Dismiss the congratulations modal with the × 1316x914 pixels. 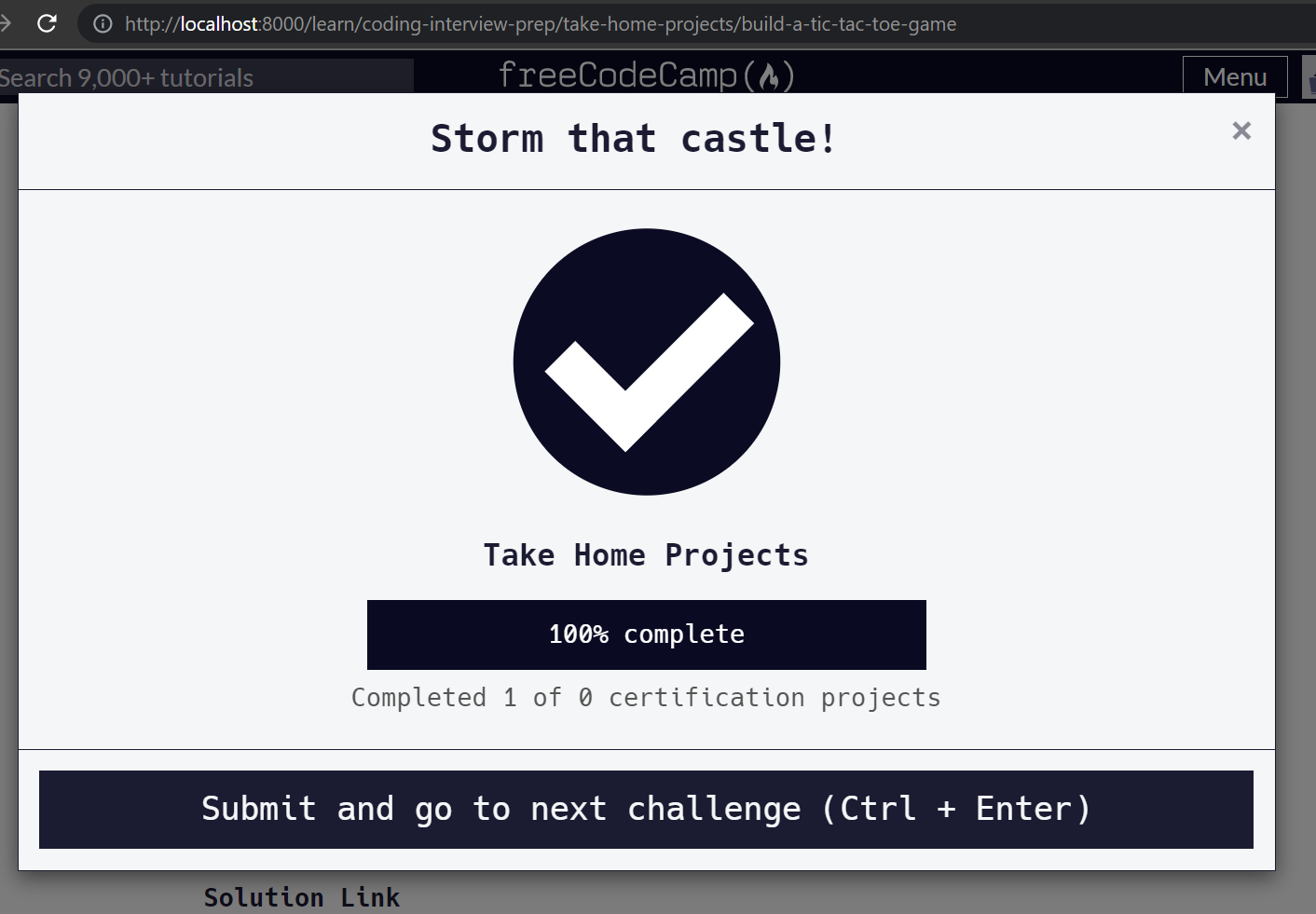(x=1241, y=130)
